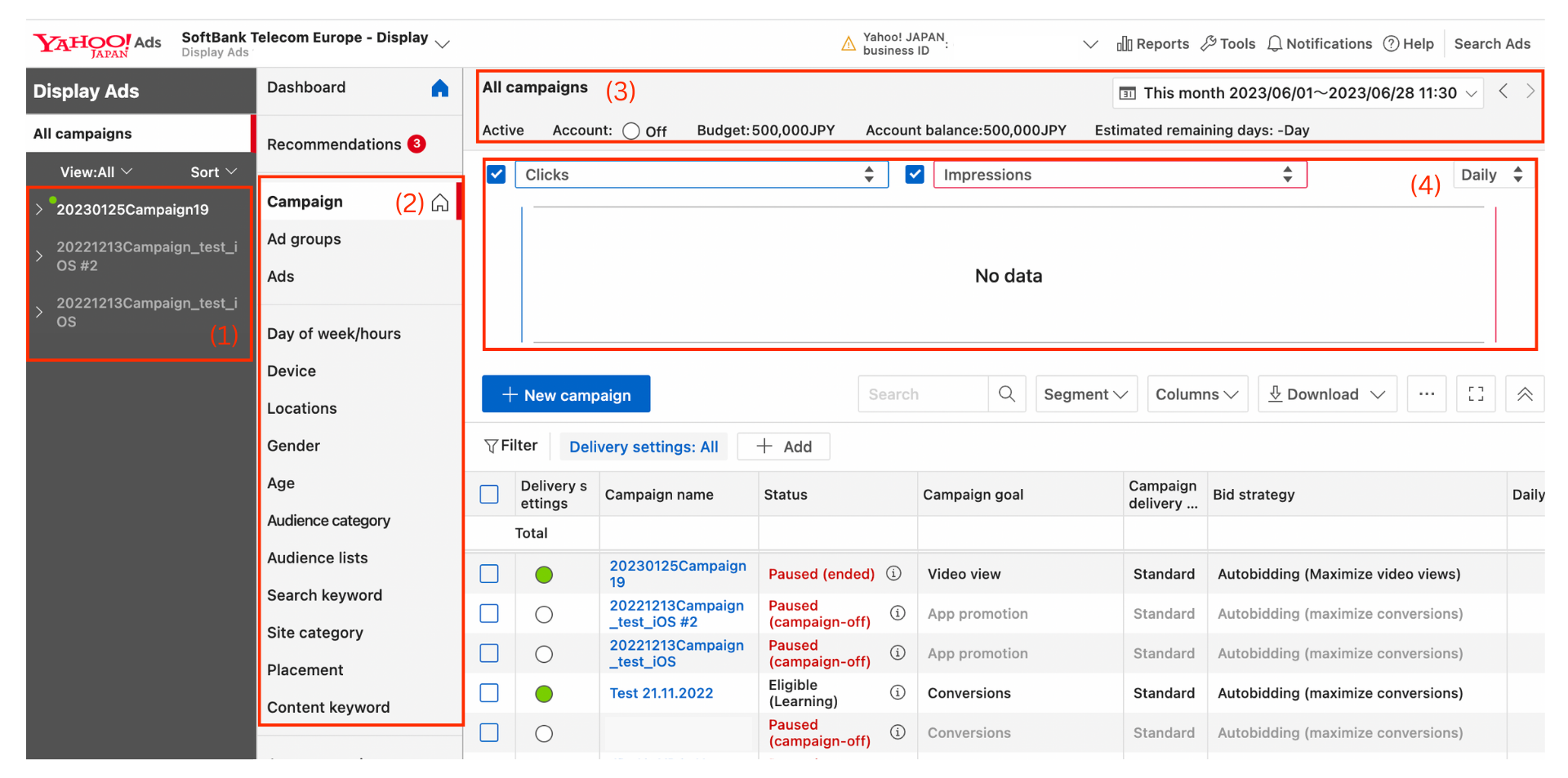This screenshot has width=1568, height=778.
Task: Open the Ad groups menu item
Action: (304, 238)
